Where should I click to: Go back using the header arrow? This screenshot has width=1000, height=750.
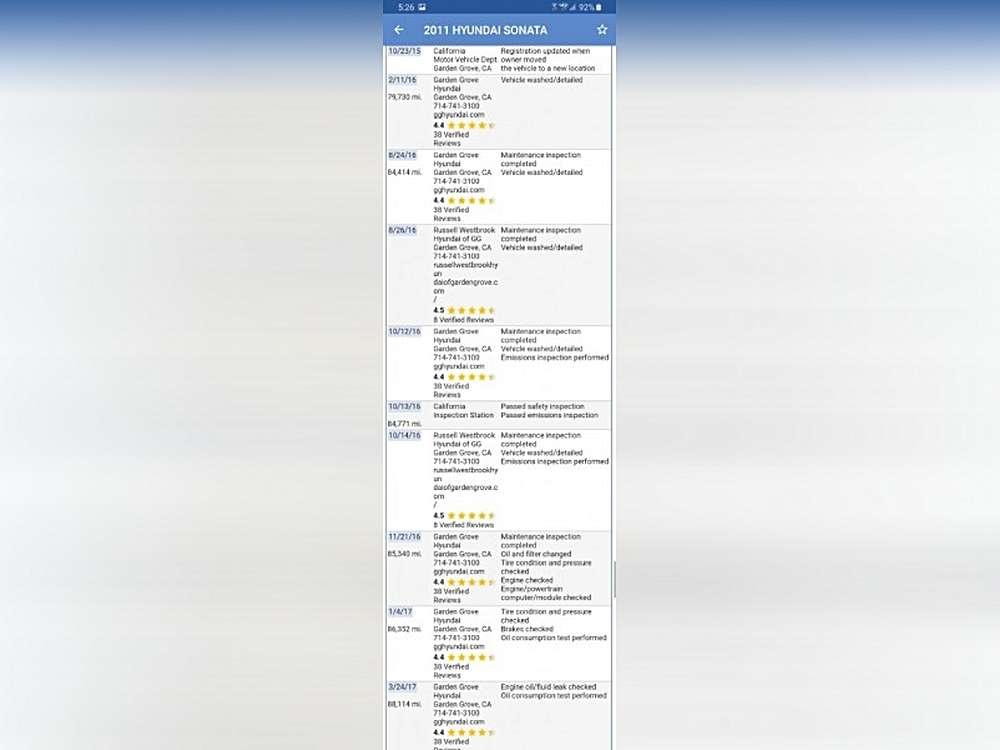pyautogui.click(x=399, y=30)
